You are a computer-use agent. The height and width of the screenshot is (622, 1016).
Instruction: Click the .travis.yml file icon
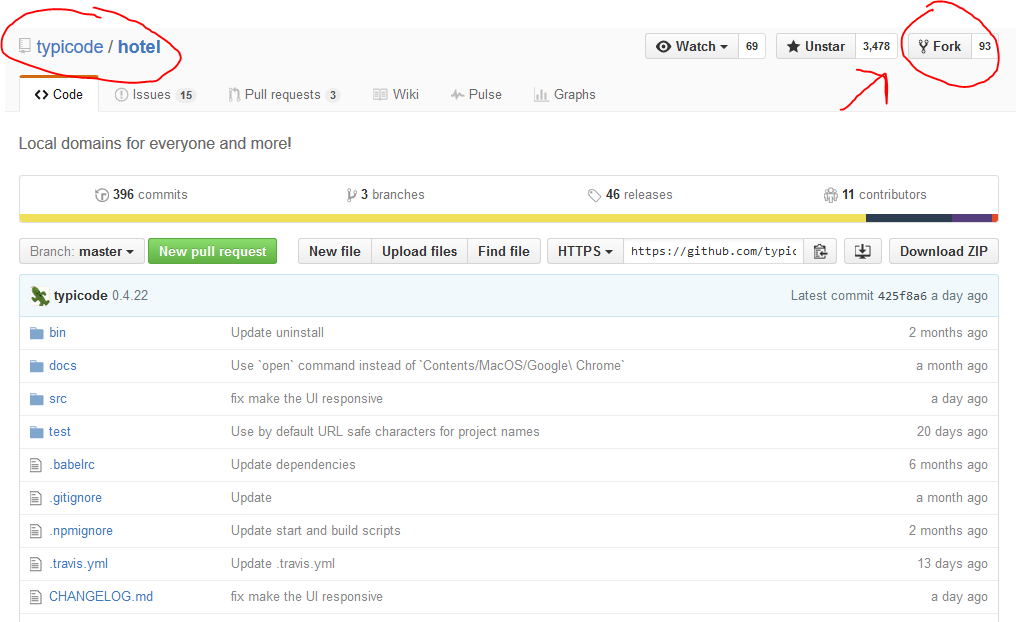[x=36, y=564]
